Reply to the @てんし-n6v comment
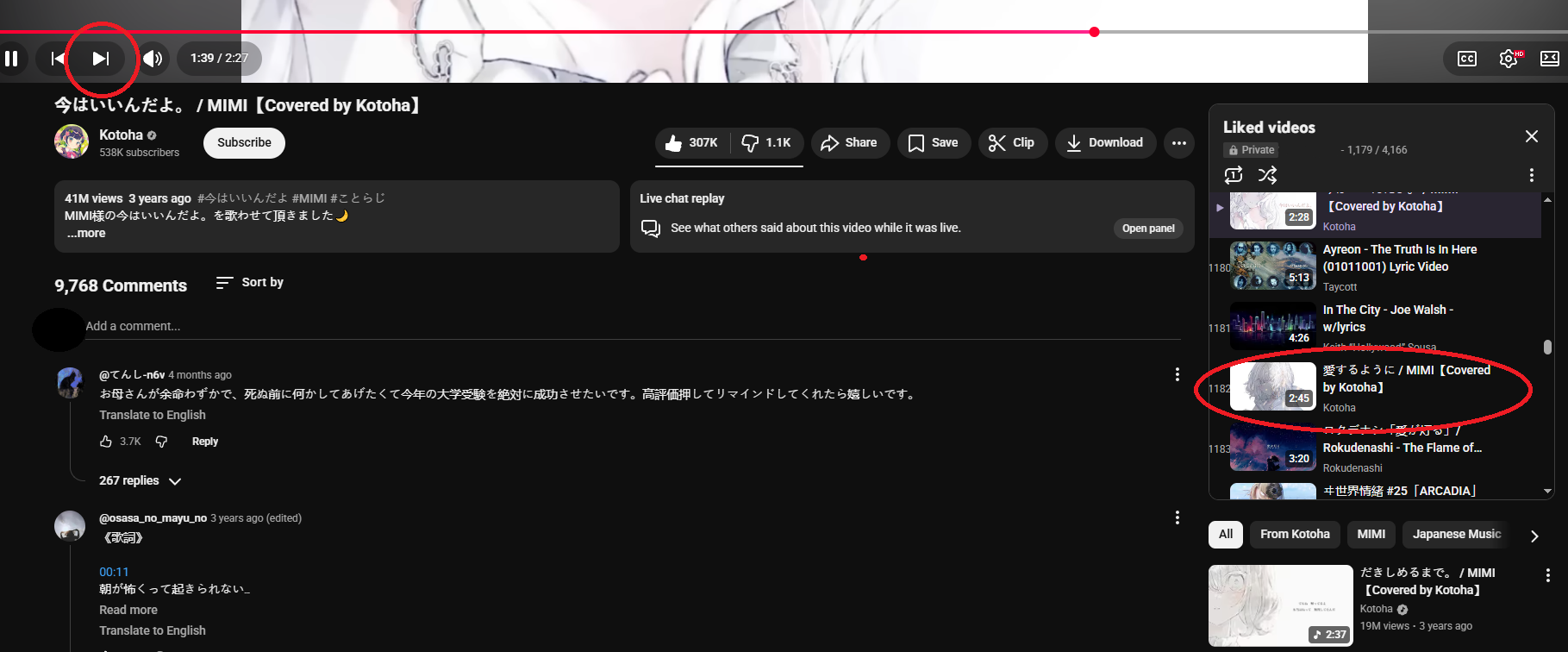 coord(205,442)
